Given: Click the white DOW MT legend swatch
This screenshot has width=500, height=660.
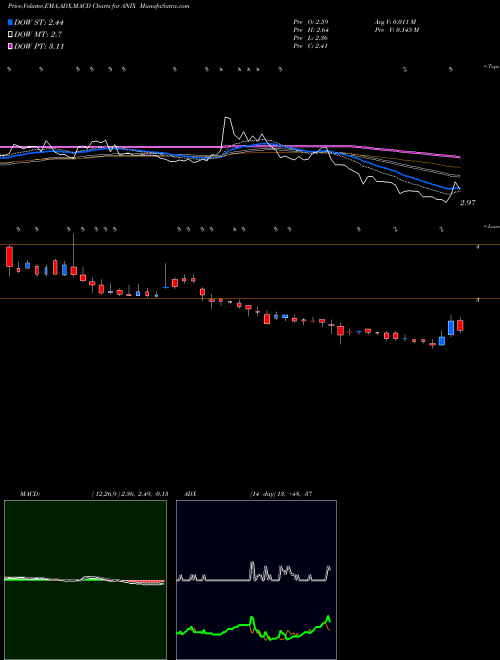Looking at the screenshot, I should pos(11,34).
